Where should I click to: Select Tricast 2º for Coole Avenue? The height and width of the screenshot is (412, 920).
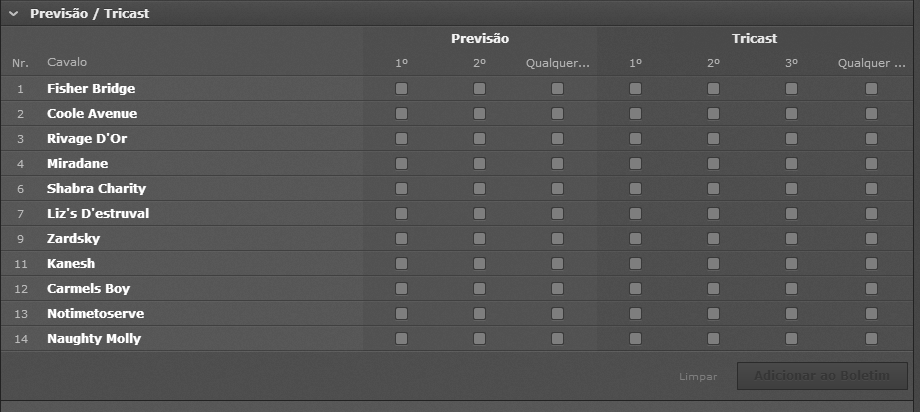pos(713,114)
